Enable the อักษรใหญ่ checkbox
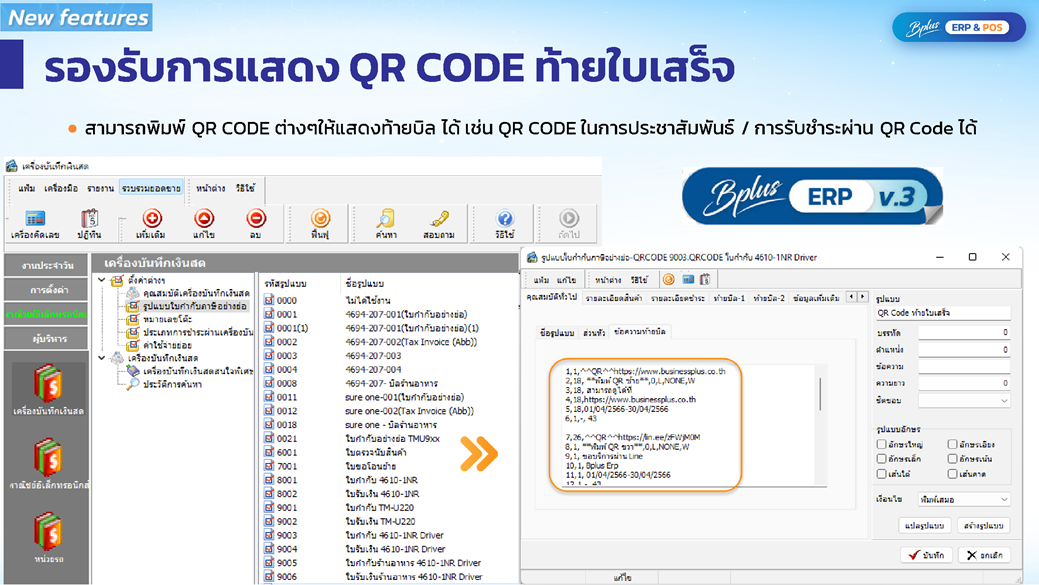 [881, 444]
